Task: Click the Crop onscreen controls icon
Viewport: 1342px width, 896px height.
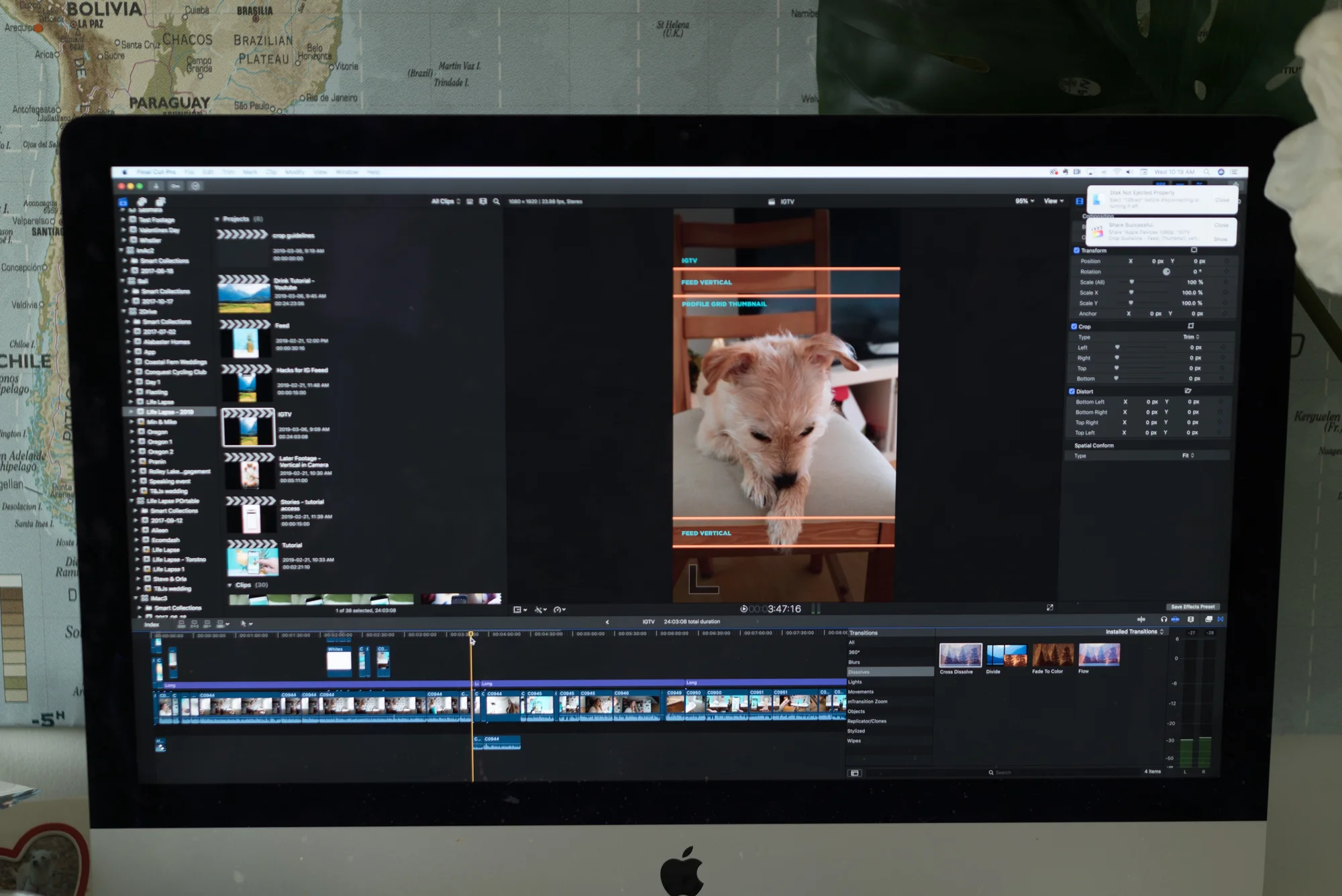Action: tap(1191, 326)
